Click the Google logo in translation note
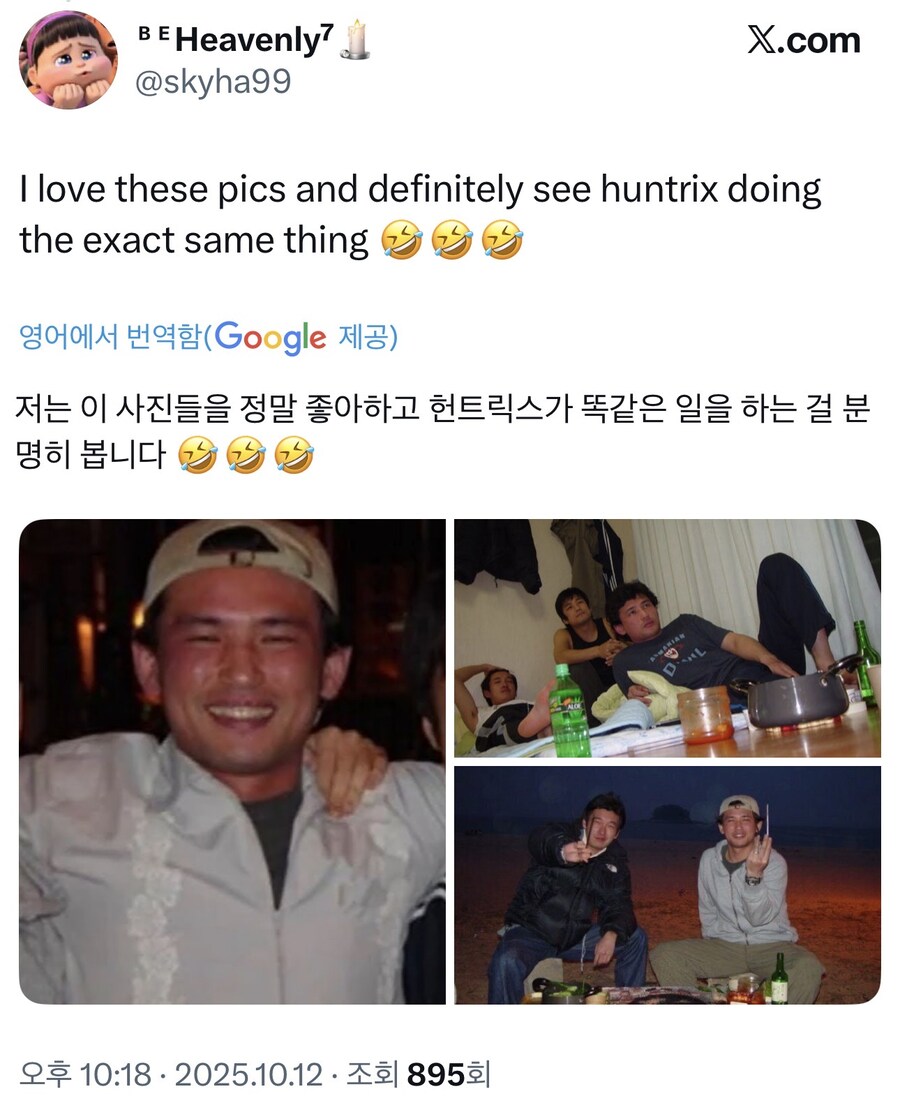Image resolution: width=900 pixels, height=1096 pixels. 270,337
